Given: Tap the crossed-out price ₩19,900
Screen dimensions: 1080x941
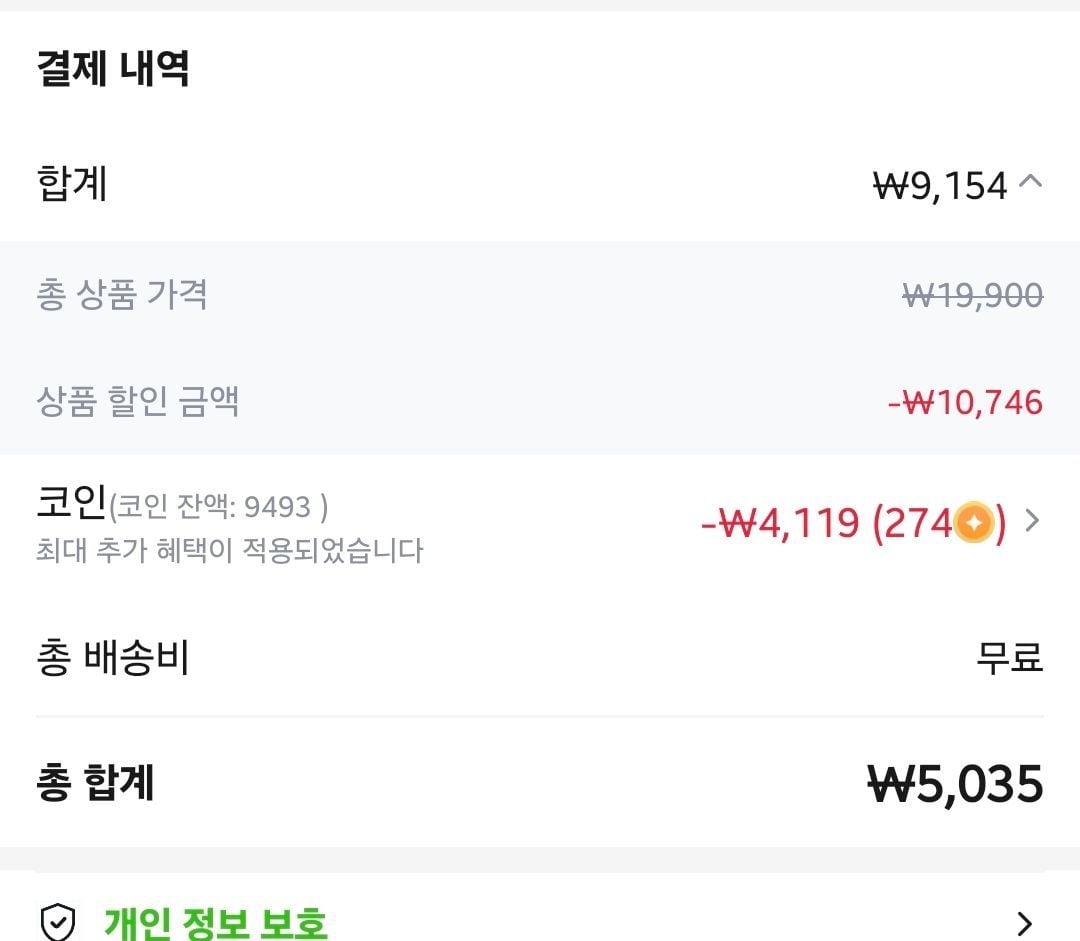Looking at the screenshot, I should (972, 295).
